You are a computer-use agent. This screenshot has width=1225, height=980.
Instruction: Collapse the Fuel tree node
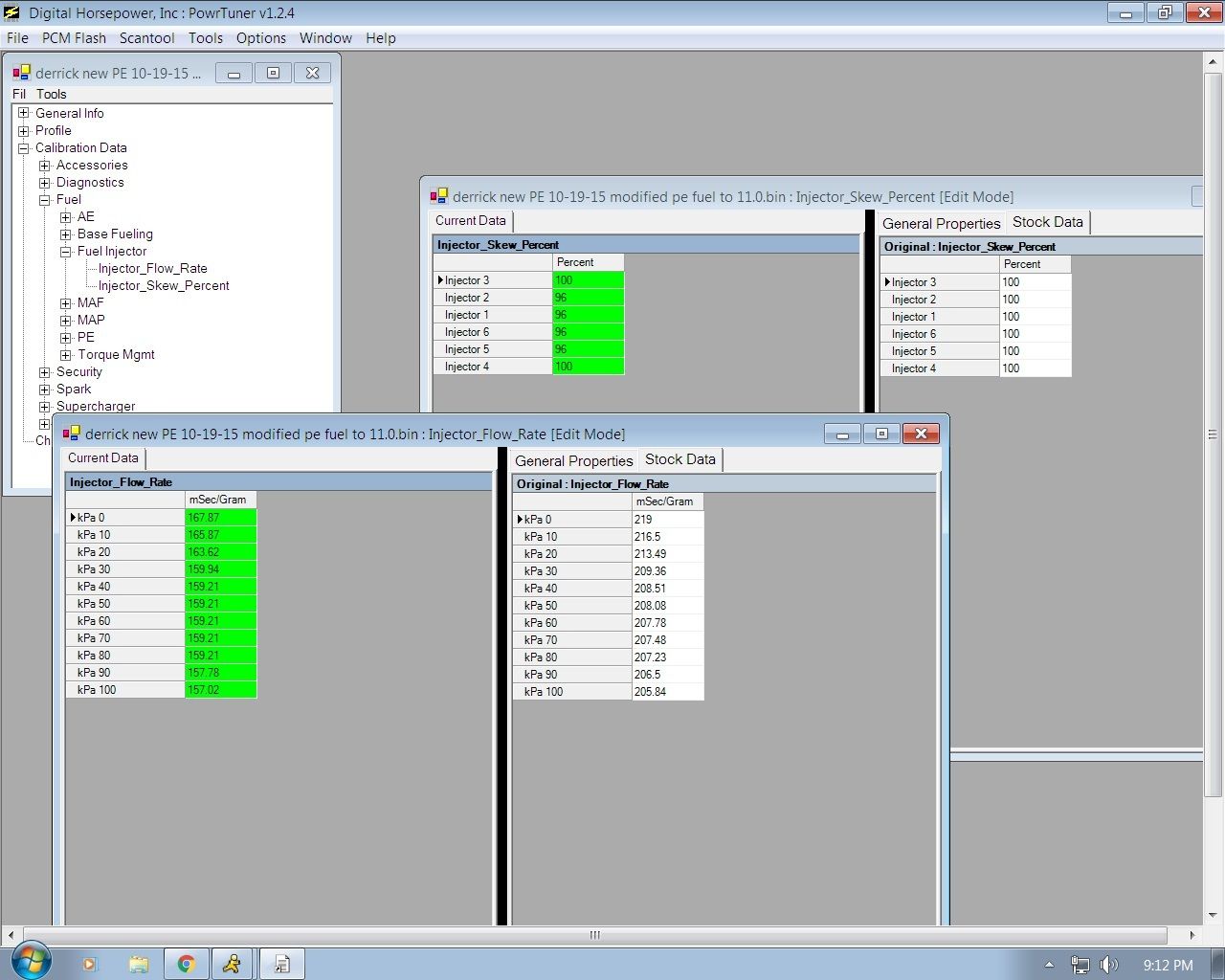[45, 199]
